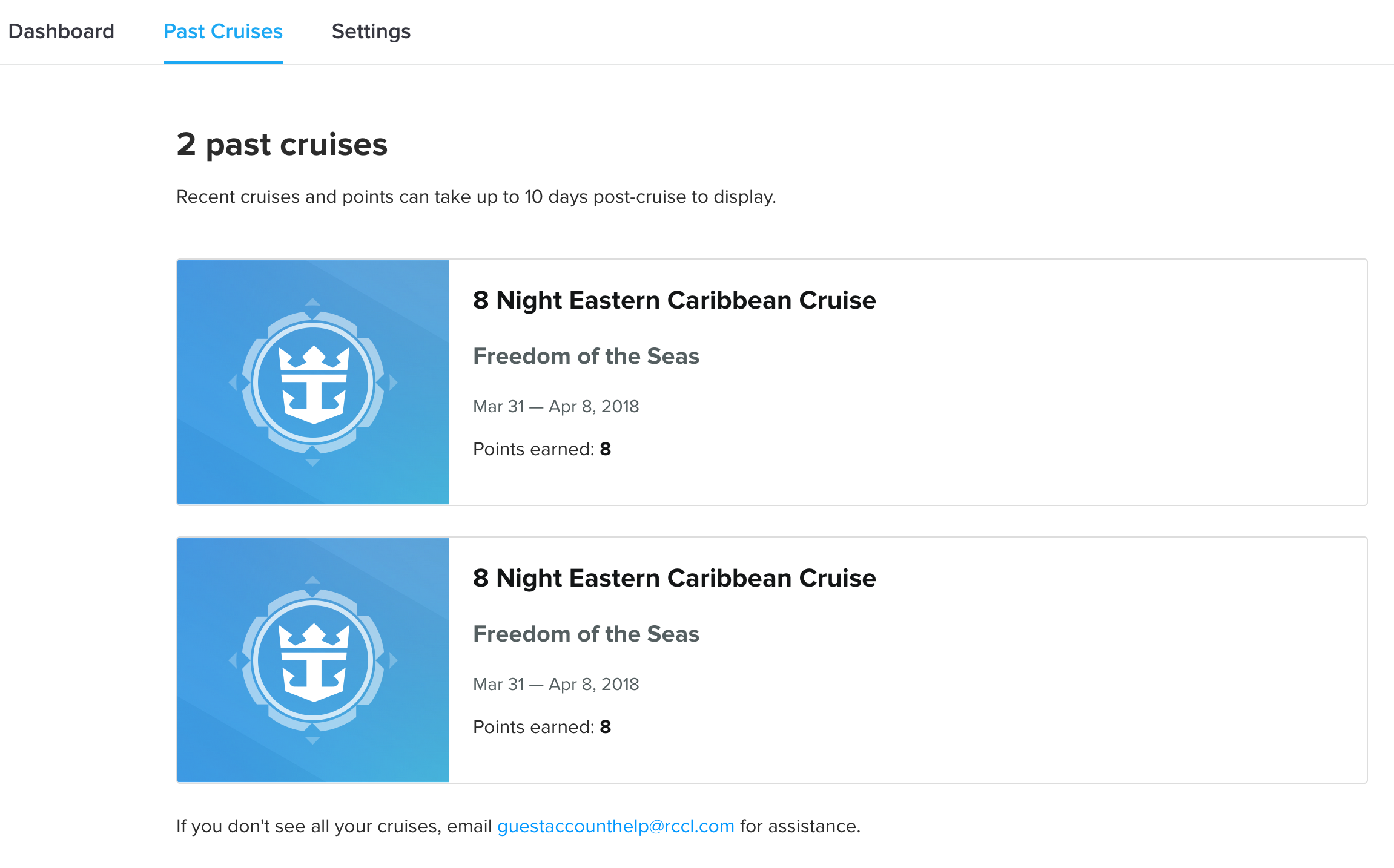
Task: Open the first cruise's blue thumbnail image
Action: pos(313,383)
